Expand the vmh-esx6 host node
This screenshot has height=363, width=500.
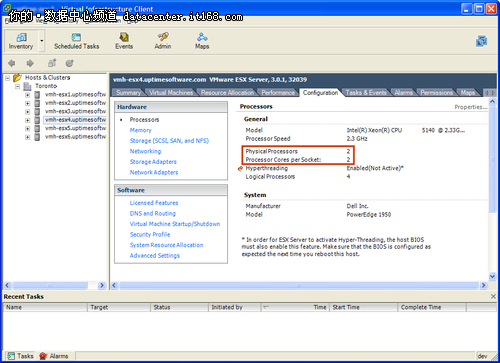pyautogui.click(x=28, y=137)
